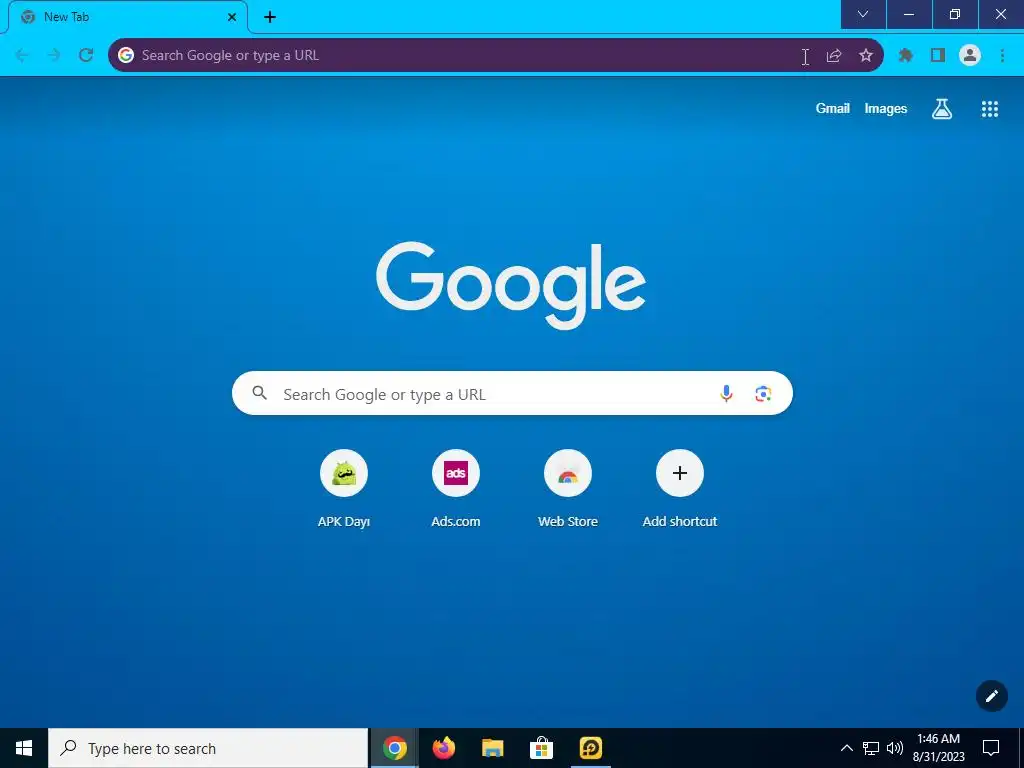
Task: Close the New Tab tab
Action: tap(232, 17)
